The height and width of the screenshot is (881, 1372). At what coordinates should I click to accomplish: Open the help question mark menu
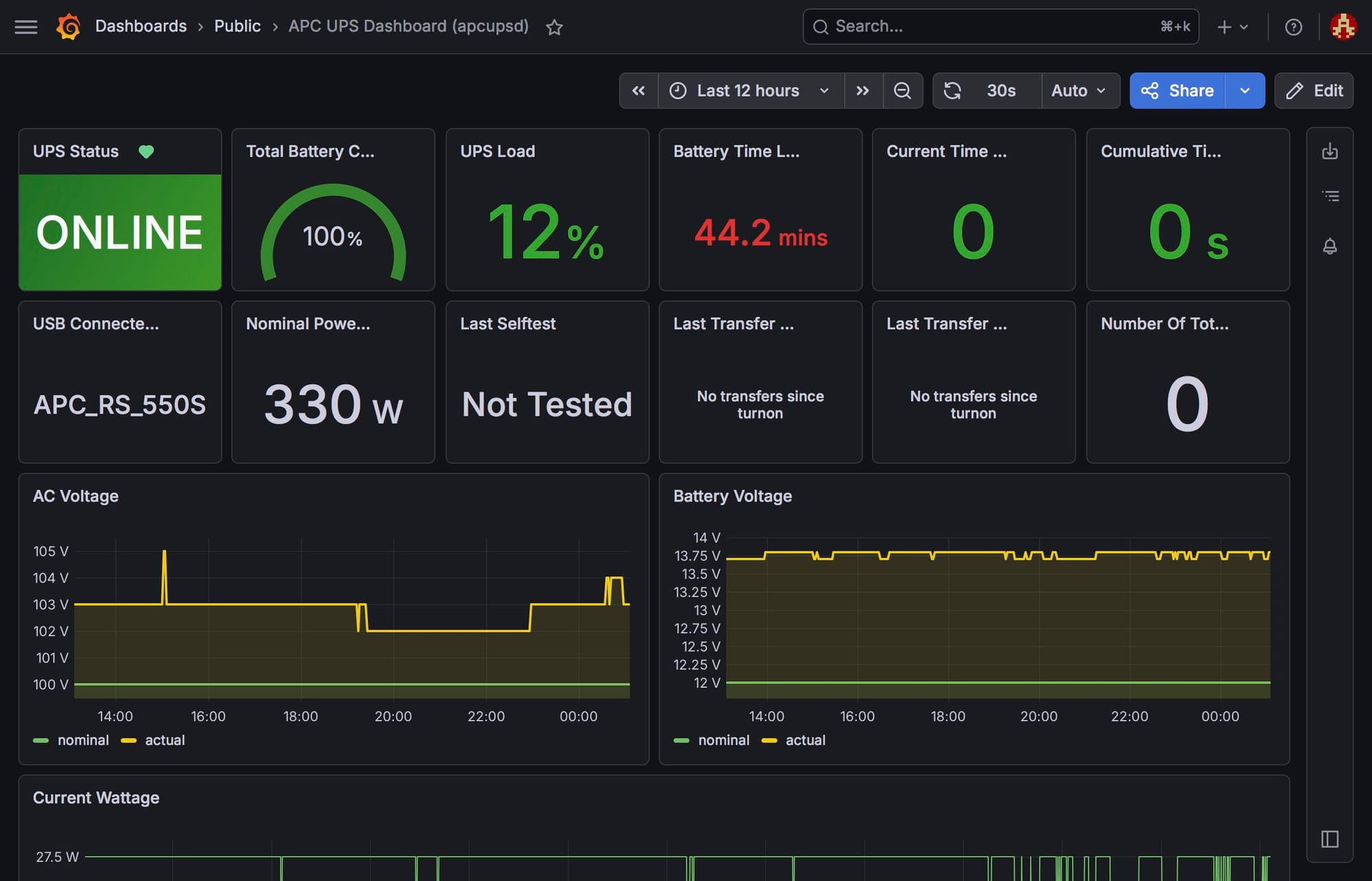tap(1293, 27)
